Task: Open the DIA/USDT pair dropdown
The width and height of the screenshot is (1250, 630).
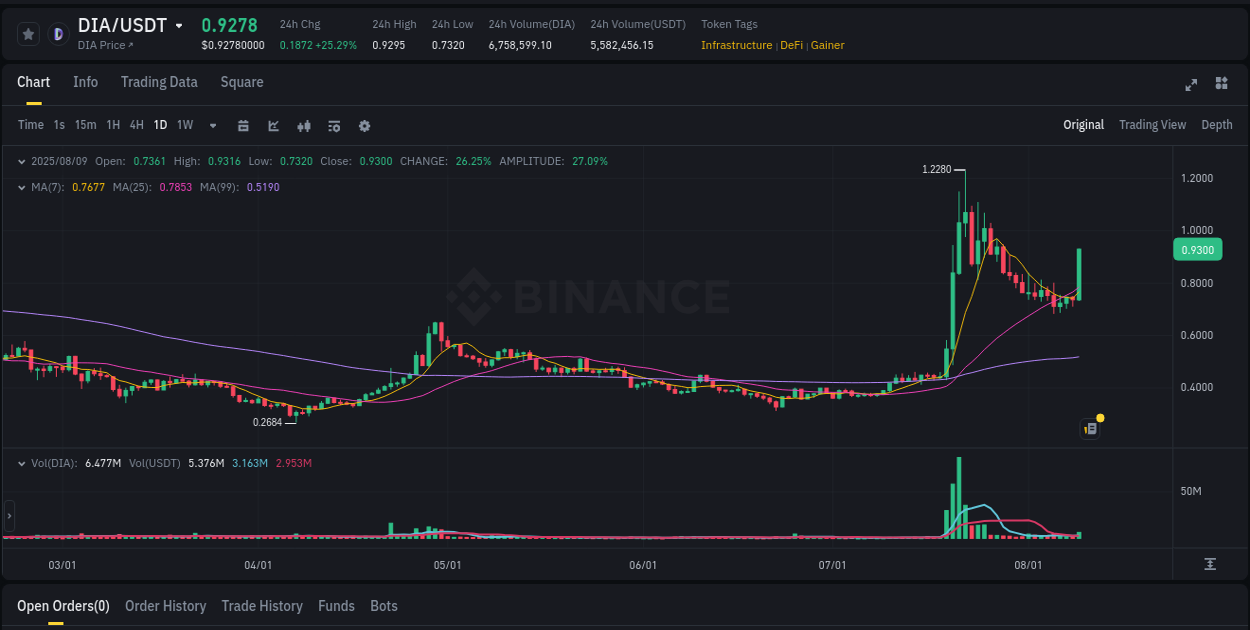Action: tap(180, 26)
